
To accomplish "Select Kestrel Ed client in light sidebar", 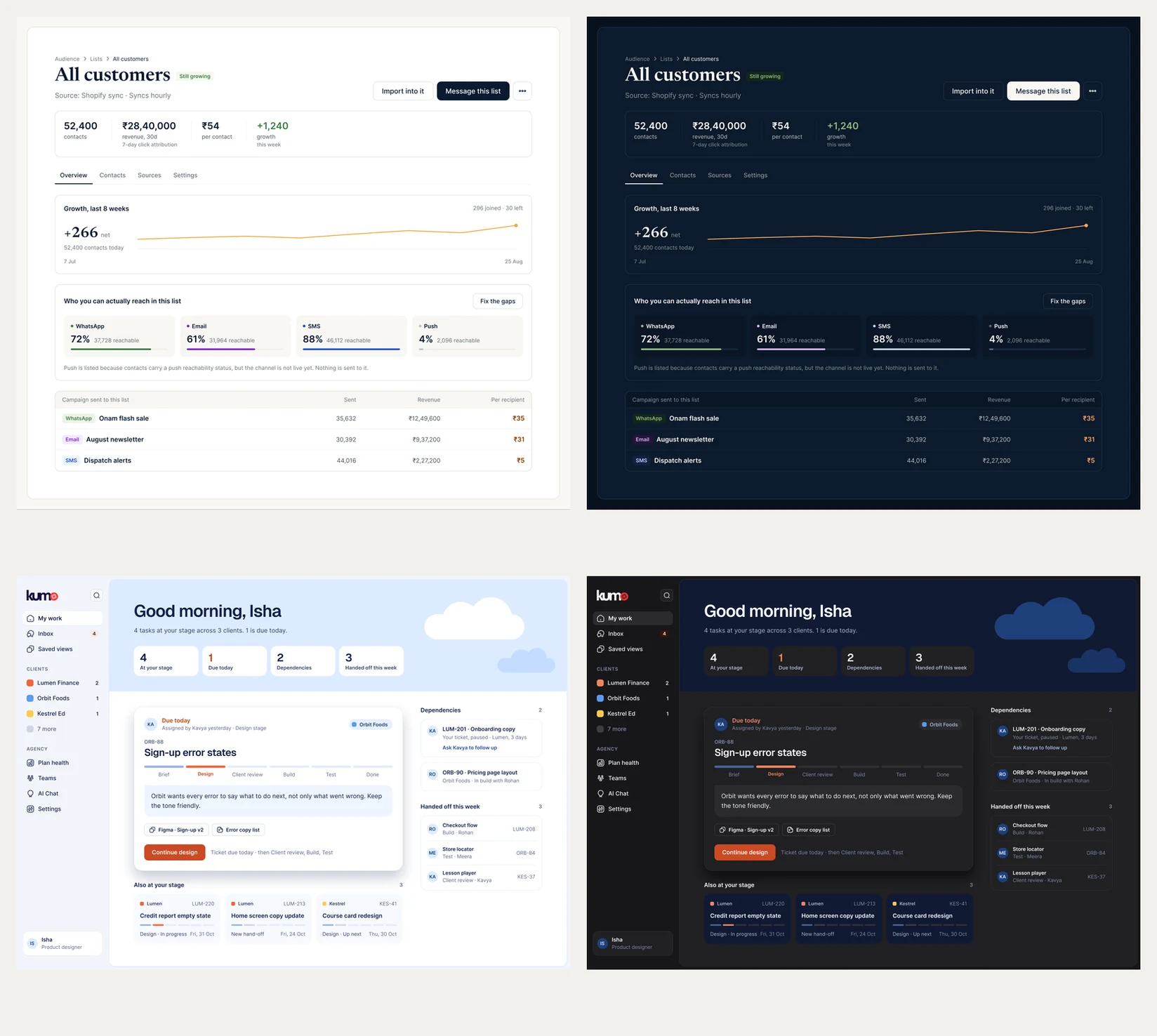I will point(62,714).
